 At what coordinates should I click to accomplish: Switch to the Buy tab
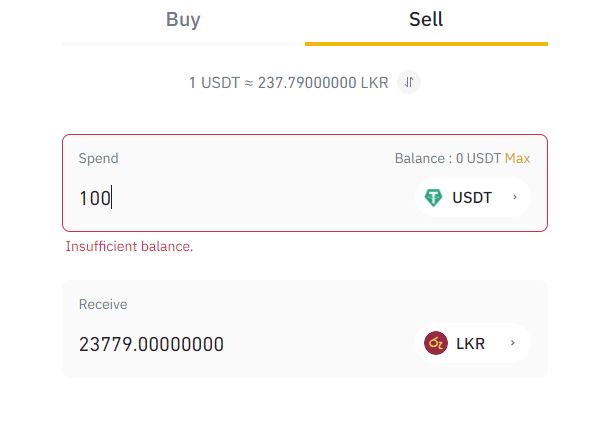(183, 20)
